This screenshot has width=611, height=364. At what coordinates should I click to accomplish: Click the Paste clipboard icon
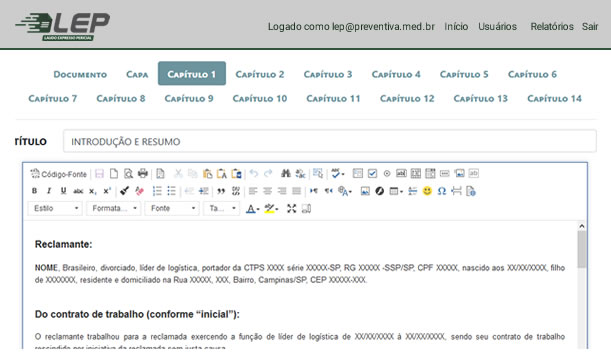pos(207,173)
